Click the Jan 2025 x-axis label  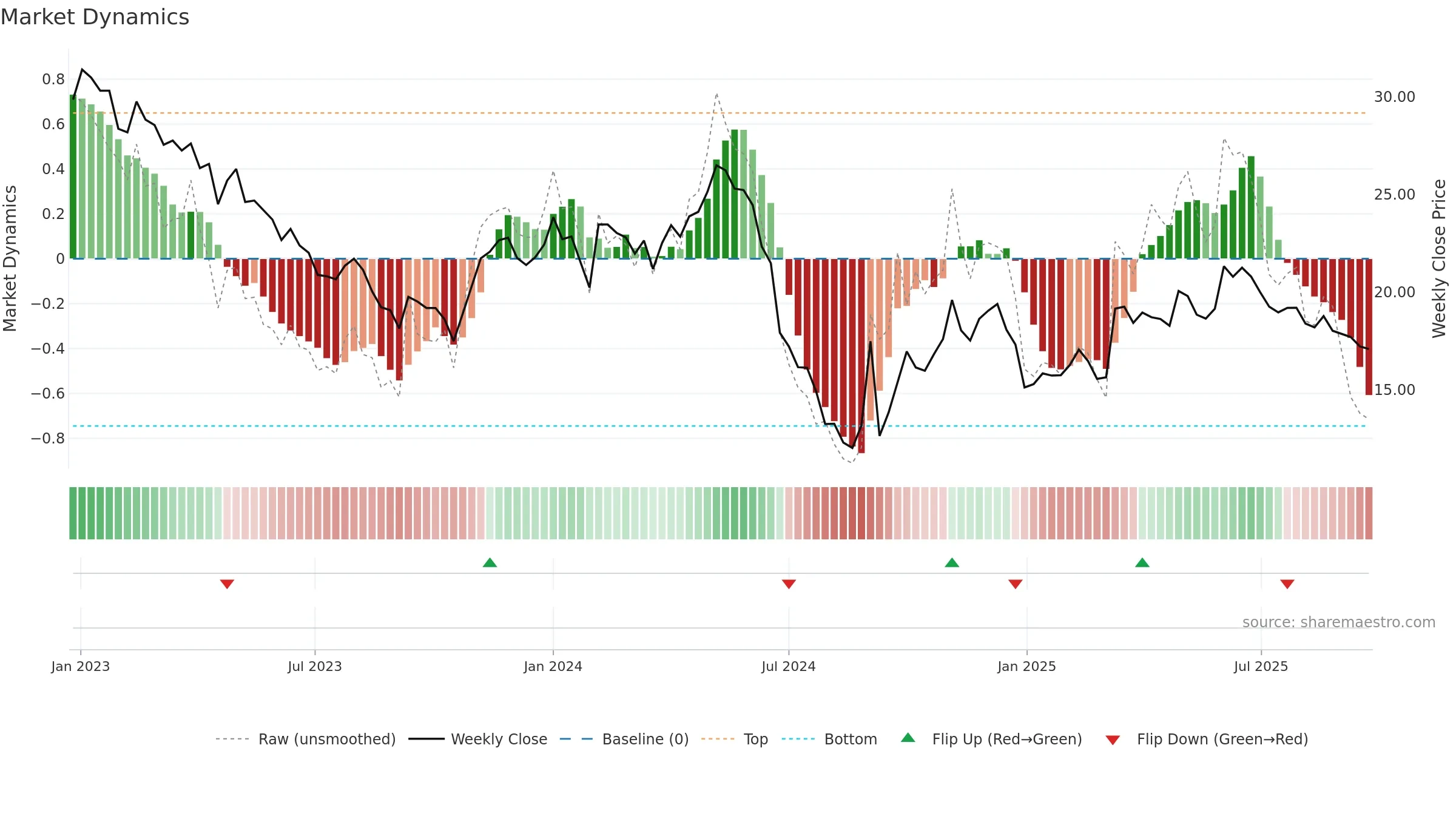click(x=1027, y=666)
